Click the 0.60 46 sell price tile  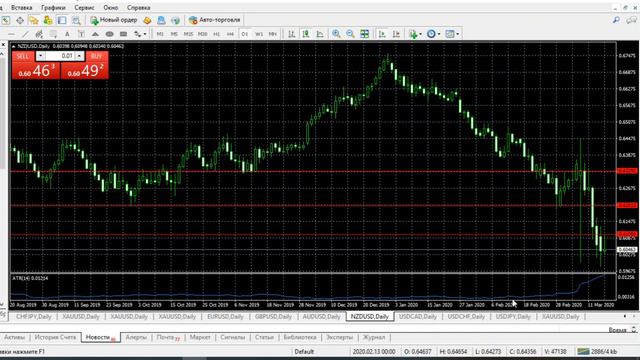[x=36, y=71]
